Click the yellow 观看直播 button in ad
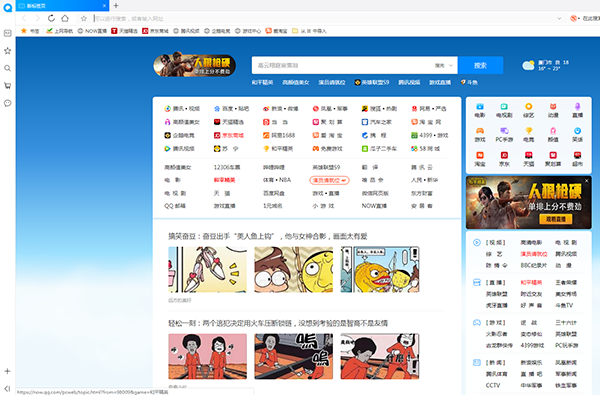The height and width of the screenshot is (395, 600). tap(556, 219)
